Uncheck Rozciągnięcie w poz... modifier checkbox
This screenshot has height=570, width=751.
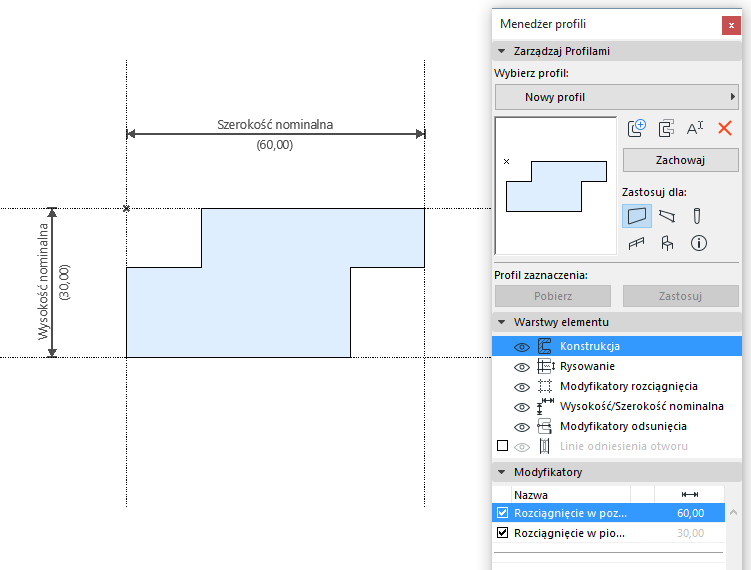(502, 513)
